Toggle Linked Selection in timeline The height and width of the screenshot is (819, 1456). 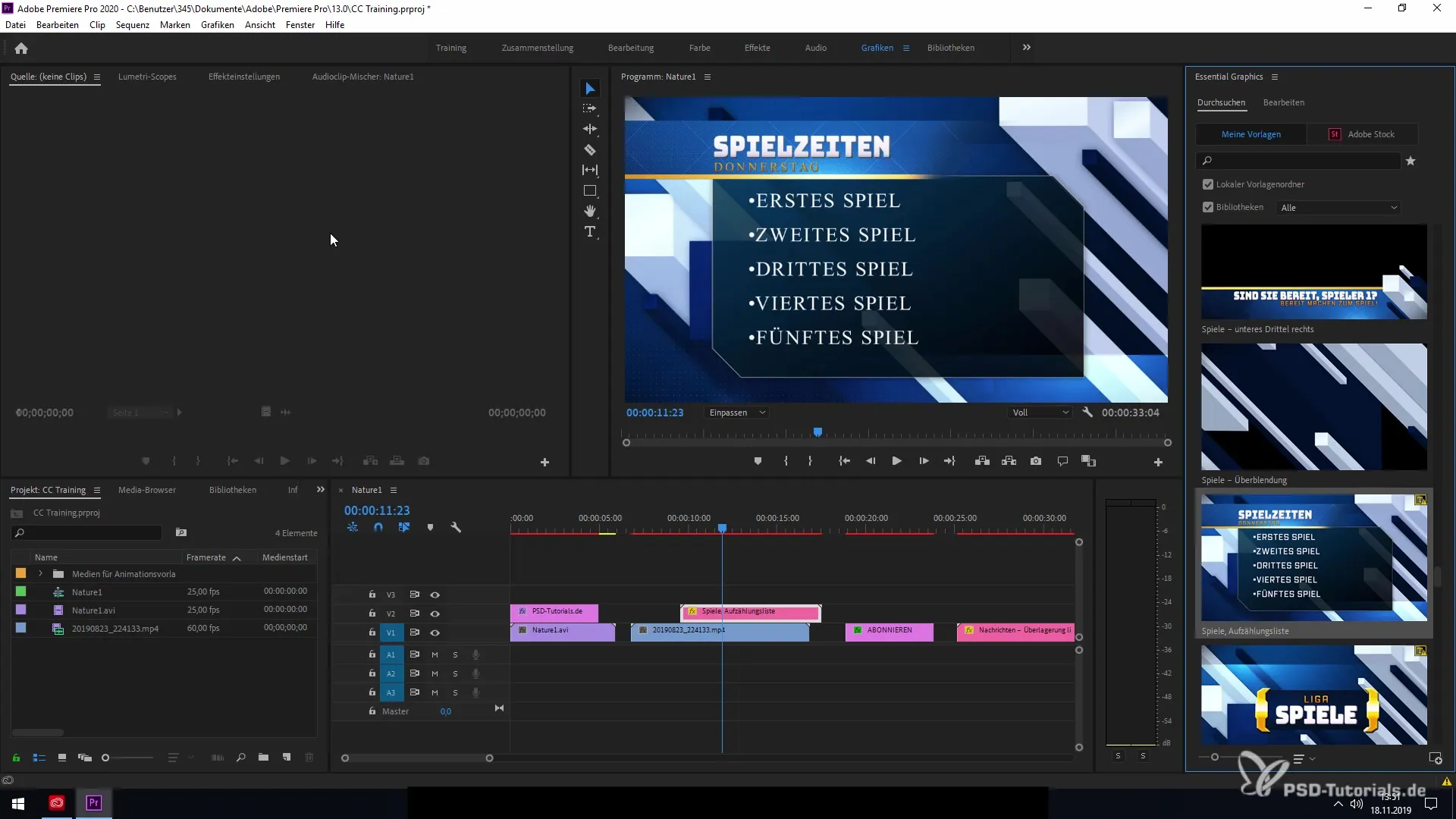click(x=404, y=527)
